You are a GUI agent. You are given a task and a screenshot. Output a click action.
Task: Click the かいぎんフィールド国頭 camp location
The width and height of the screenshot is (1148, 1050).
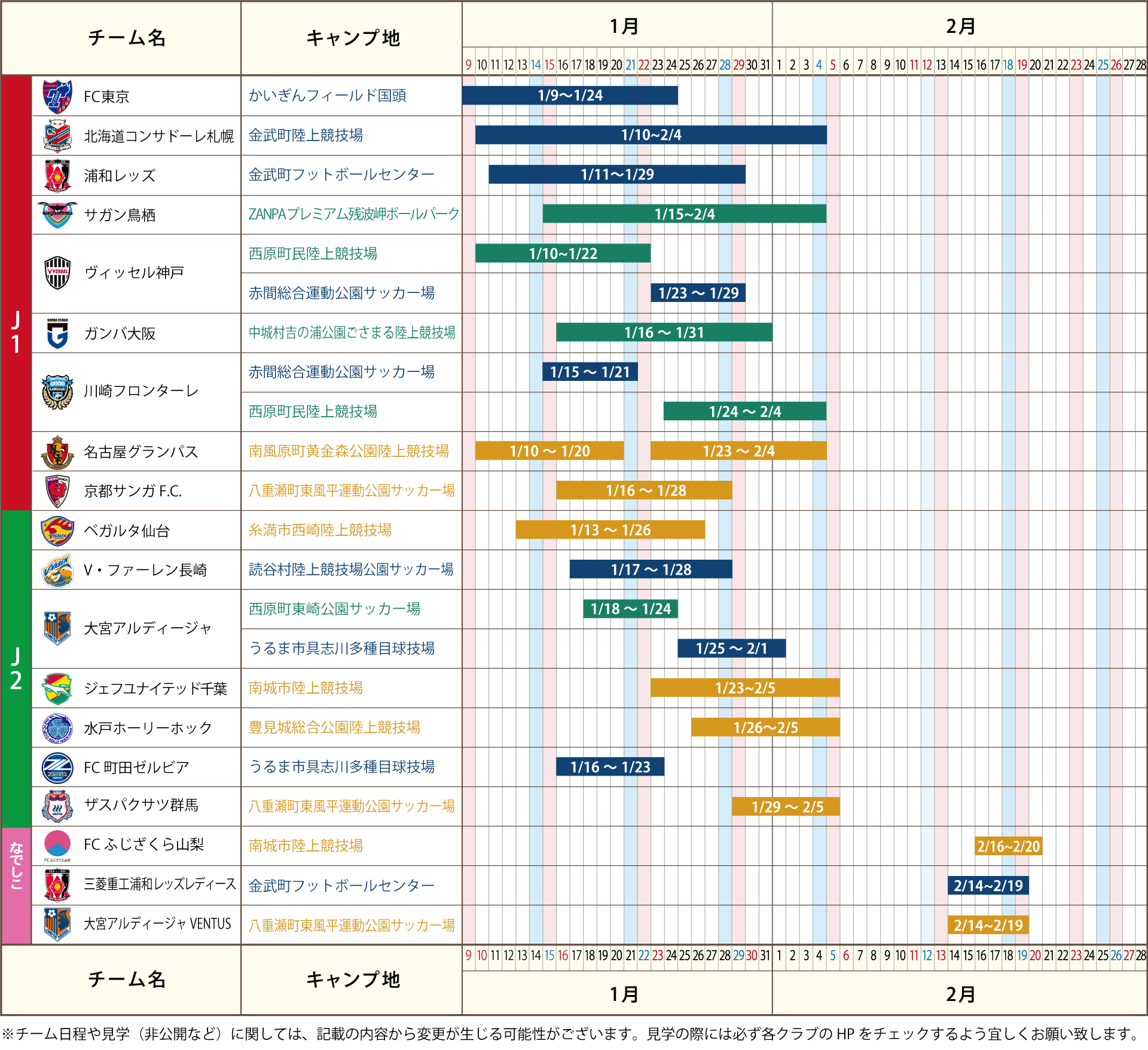(328, 96)
